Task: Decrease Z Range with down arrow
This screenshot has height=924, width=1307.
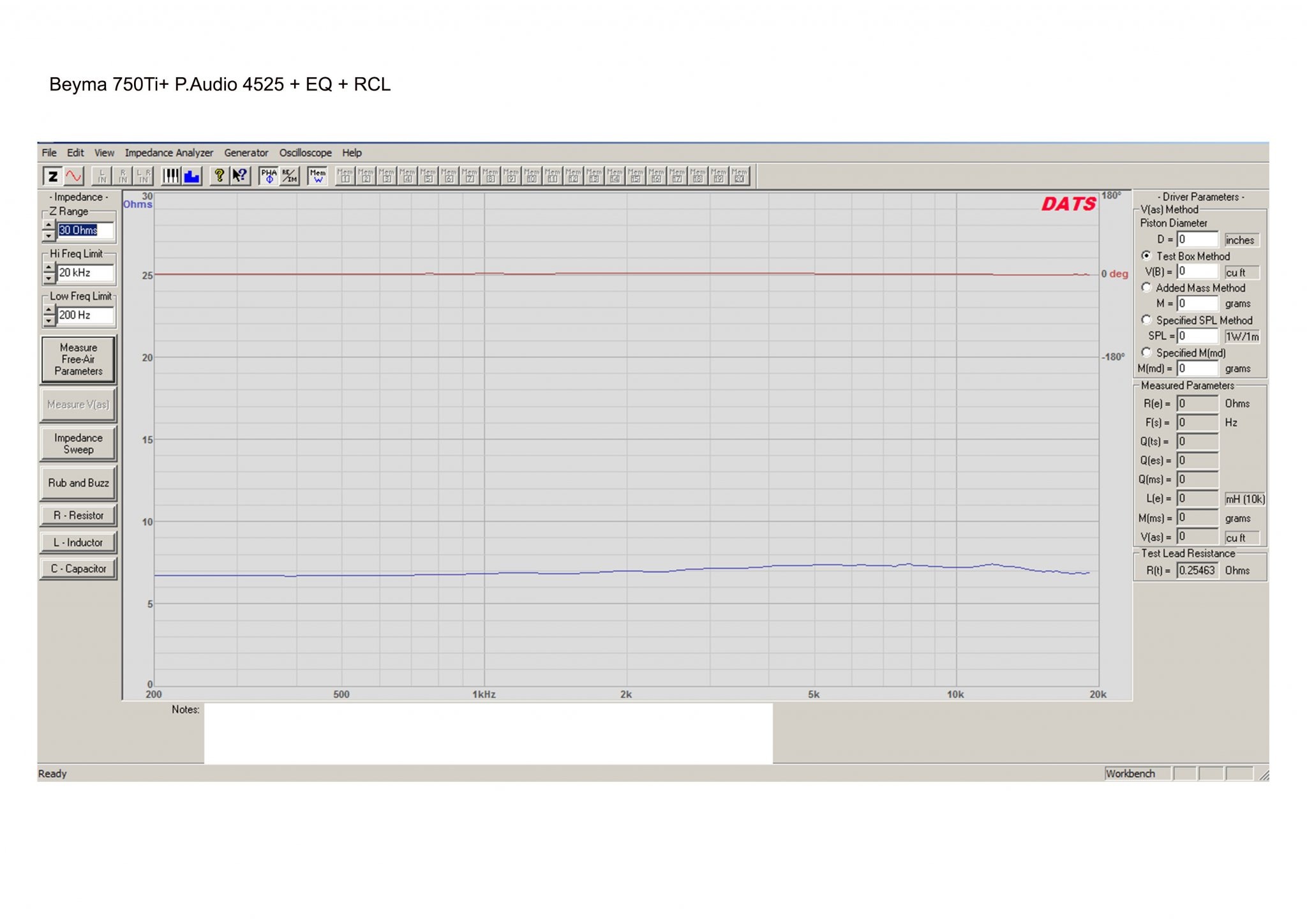Action: point(49,235)
